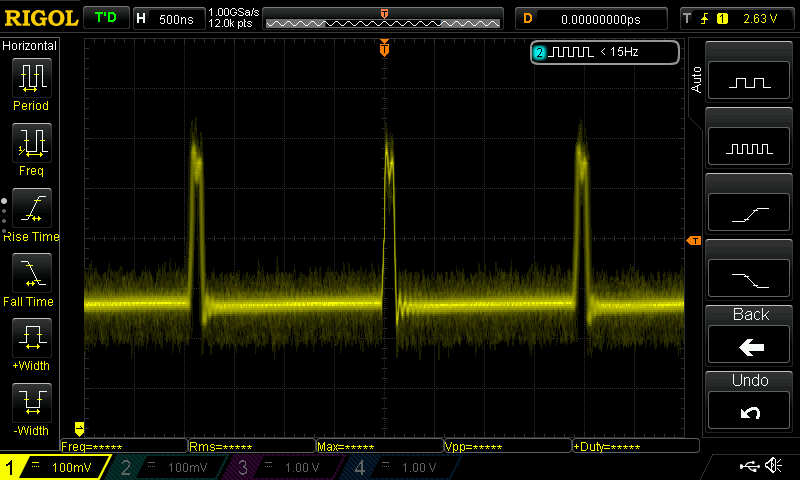Click the trigger level 2.63 V readout
The width and height of the screenshot is (800, 480).
coord(760,19)
